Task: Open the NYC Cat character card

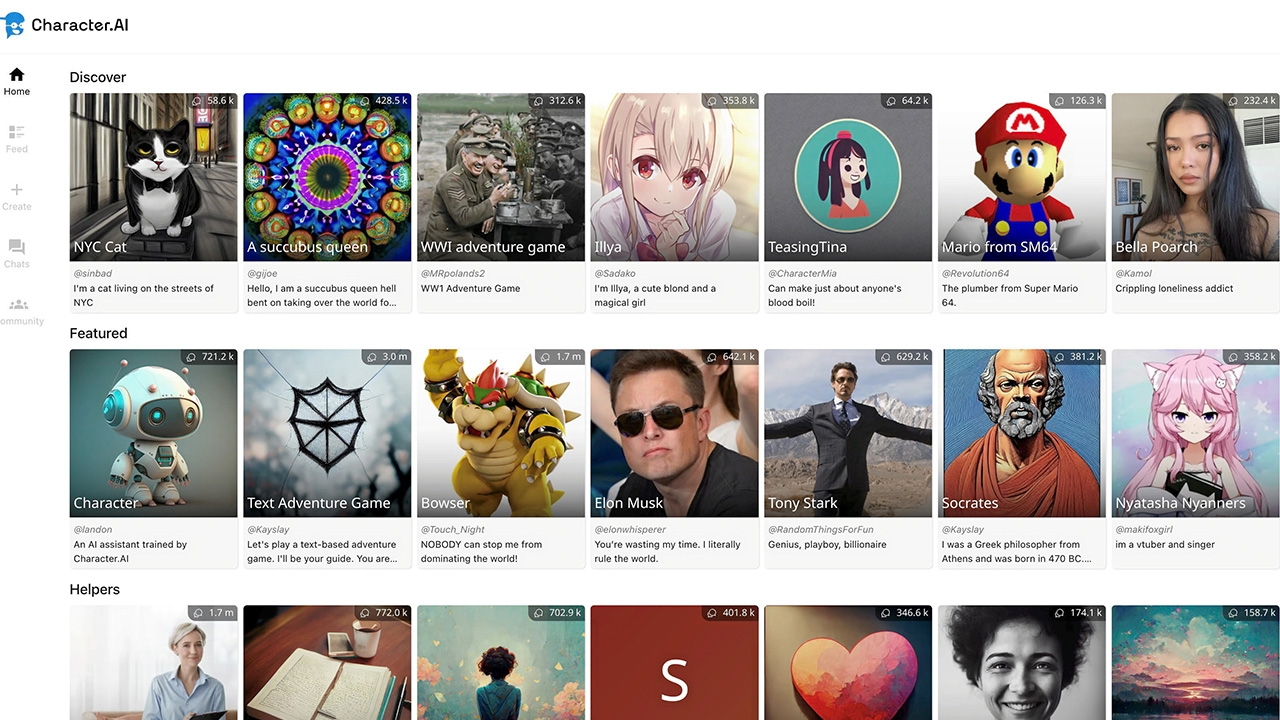Action: [x=153, y=176]
